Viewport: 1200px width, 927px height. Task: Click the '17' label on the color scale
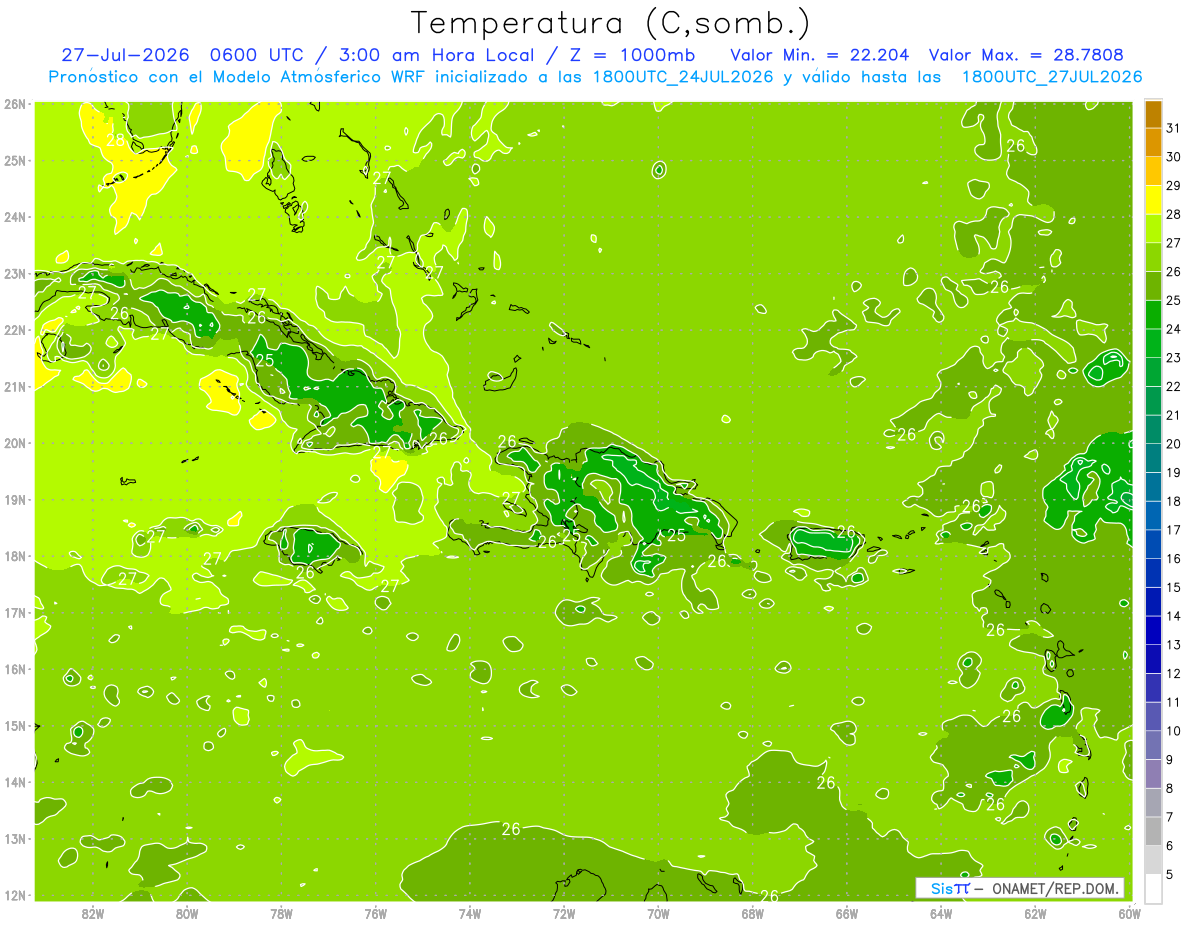(1173, 530)
